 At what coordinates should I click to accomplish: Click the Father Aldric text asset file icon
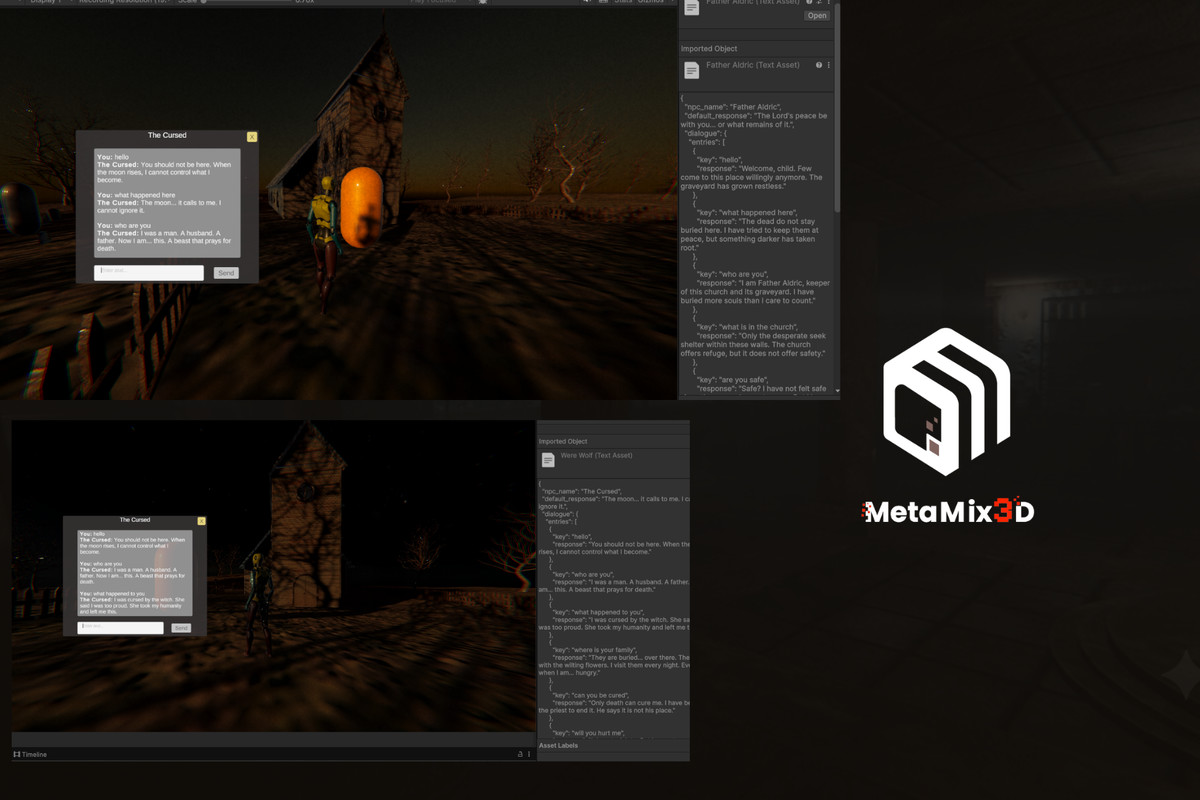click(691, 70)
